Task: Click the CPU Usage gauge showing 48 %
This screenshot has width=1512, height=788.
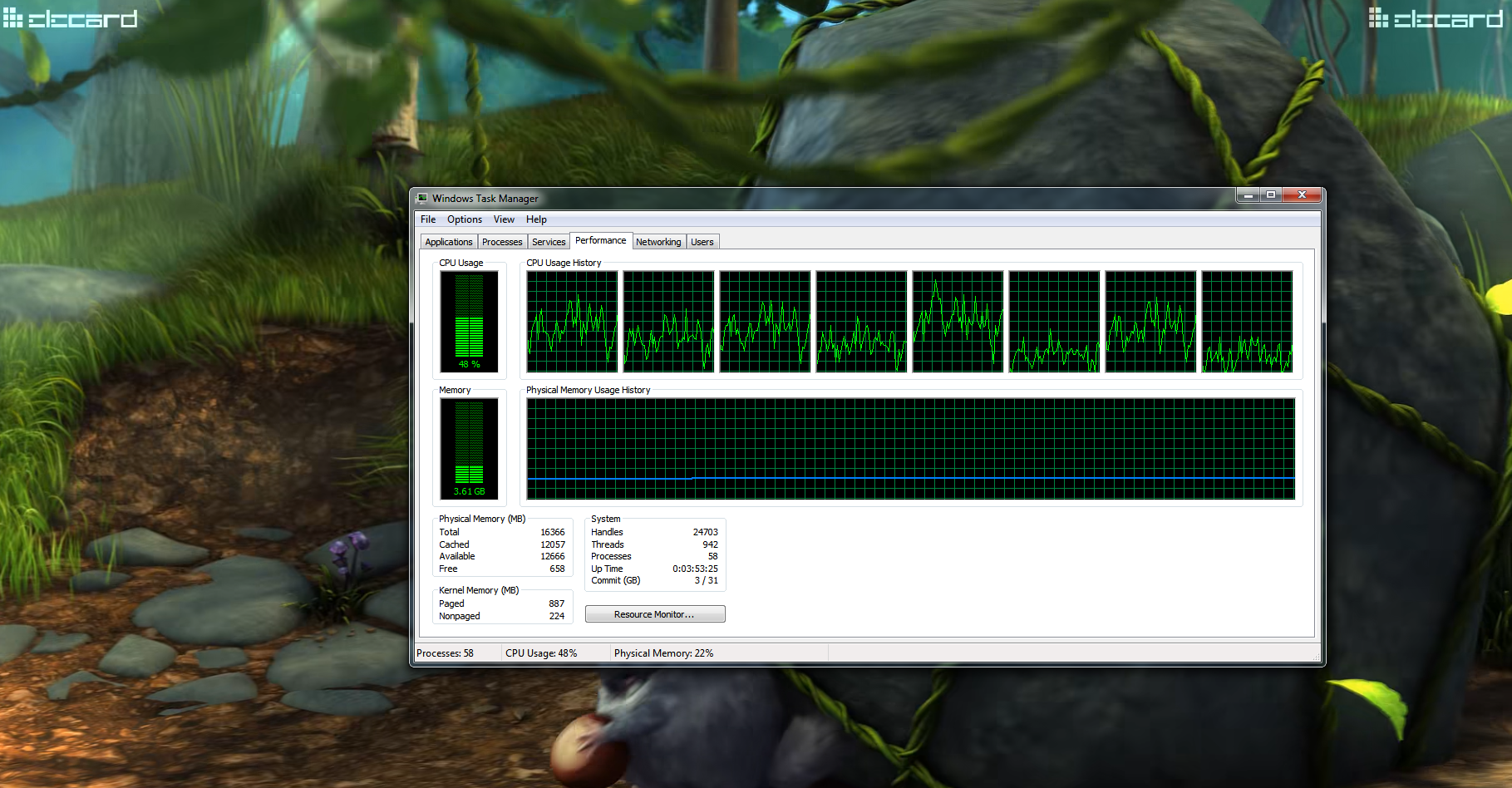Action: (x=469, y=322)
